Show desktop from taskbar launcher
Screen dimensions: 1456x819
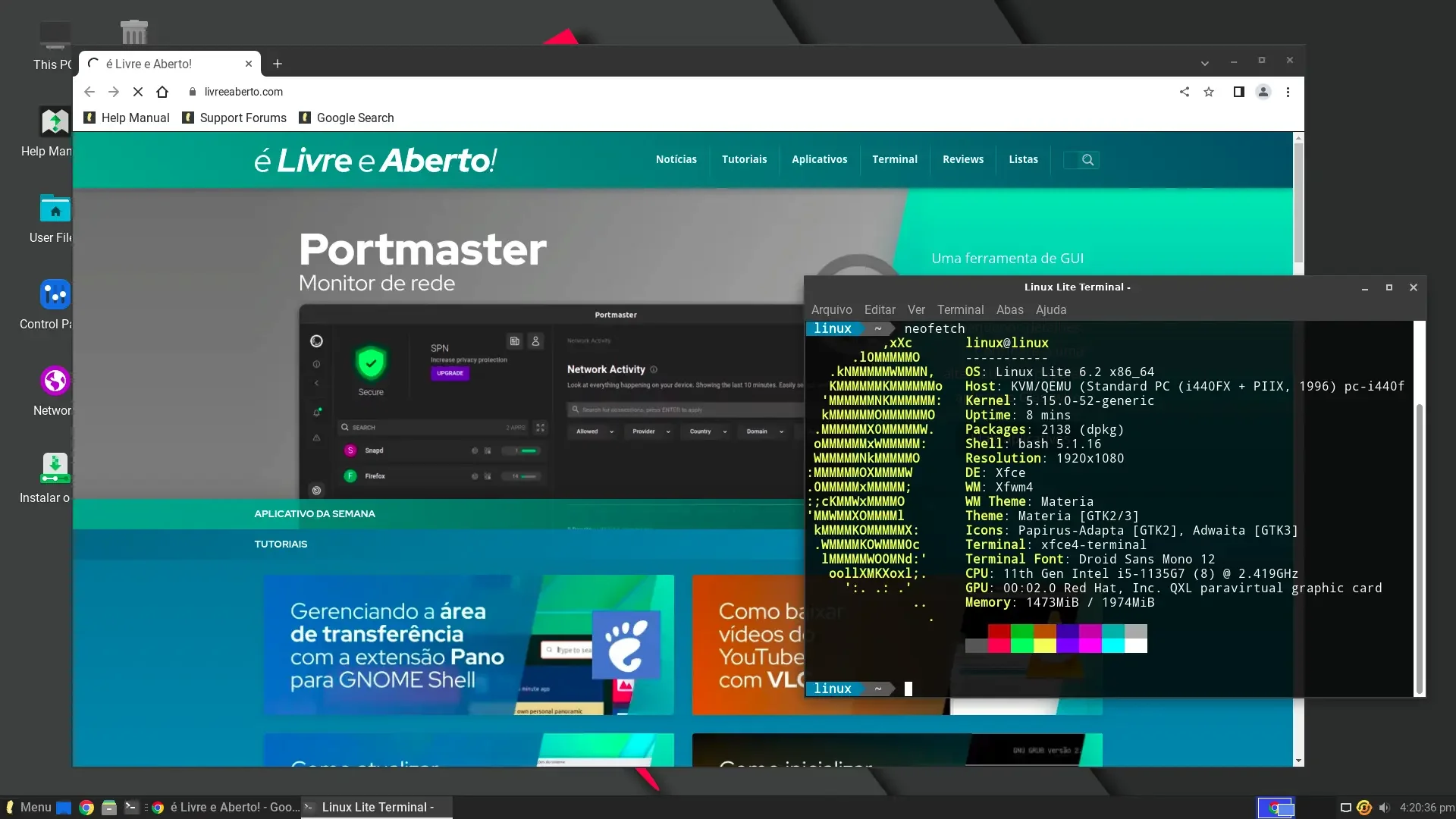point(64,808)
